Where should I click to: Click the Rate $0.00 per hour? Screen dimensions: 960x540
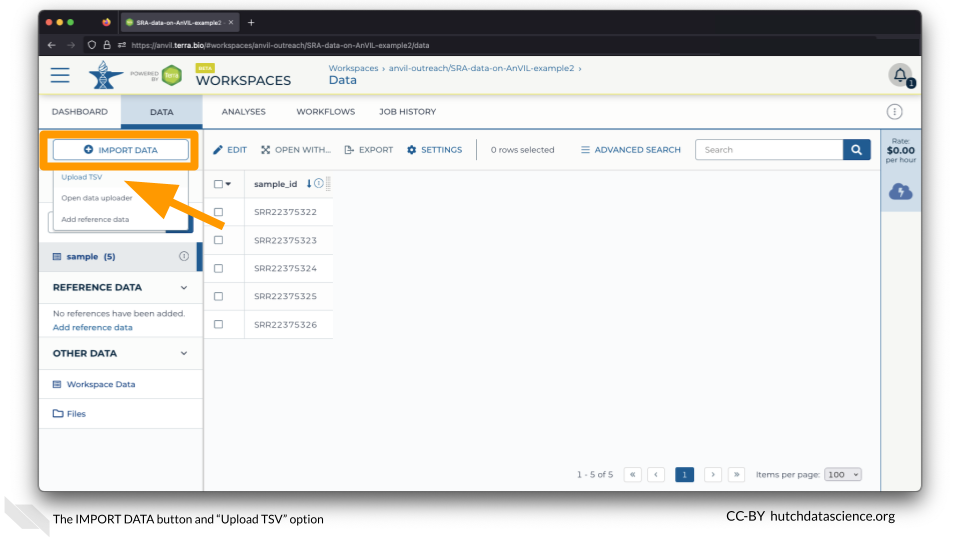(901, 151)
